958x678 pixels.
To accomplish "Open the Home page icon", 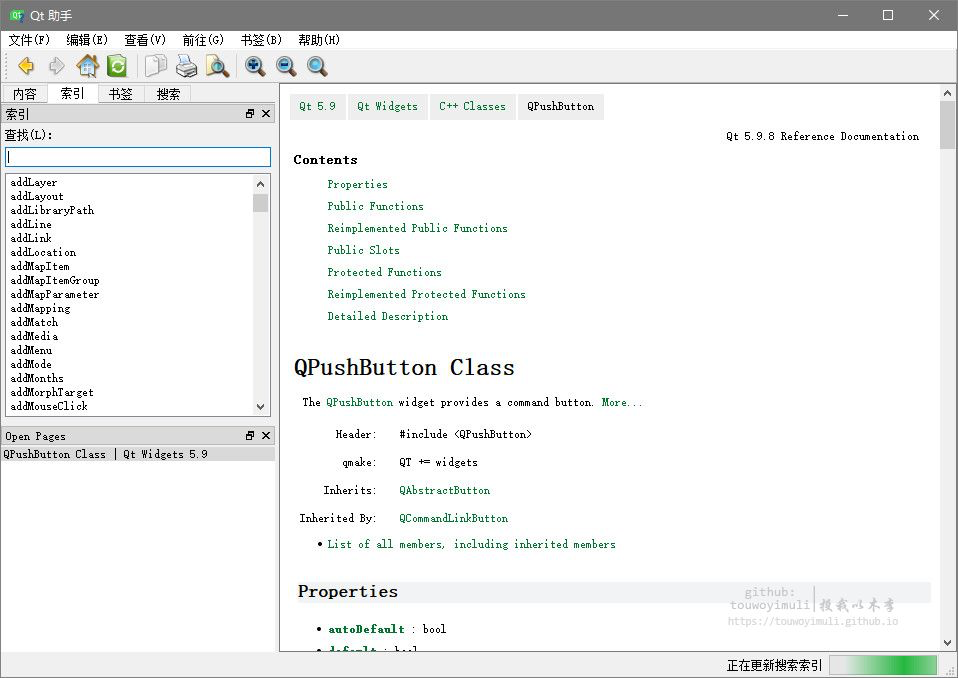I will tap(87, 66).
